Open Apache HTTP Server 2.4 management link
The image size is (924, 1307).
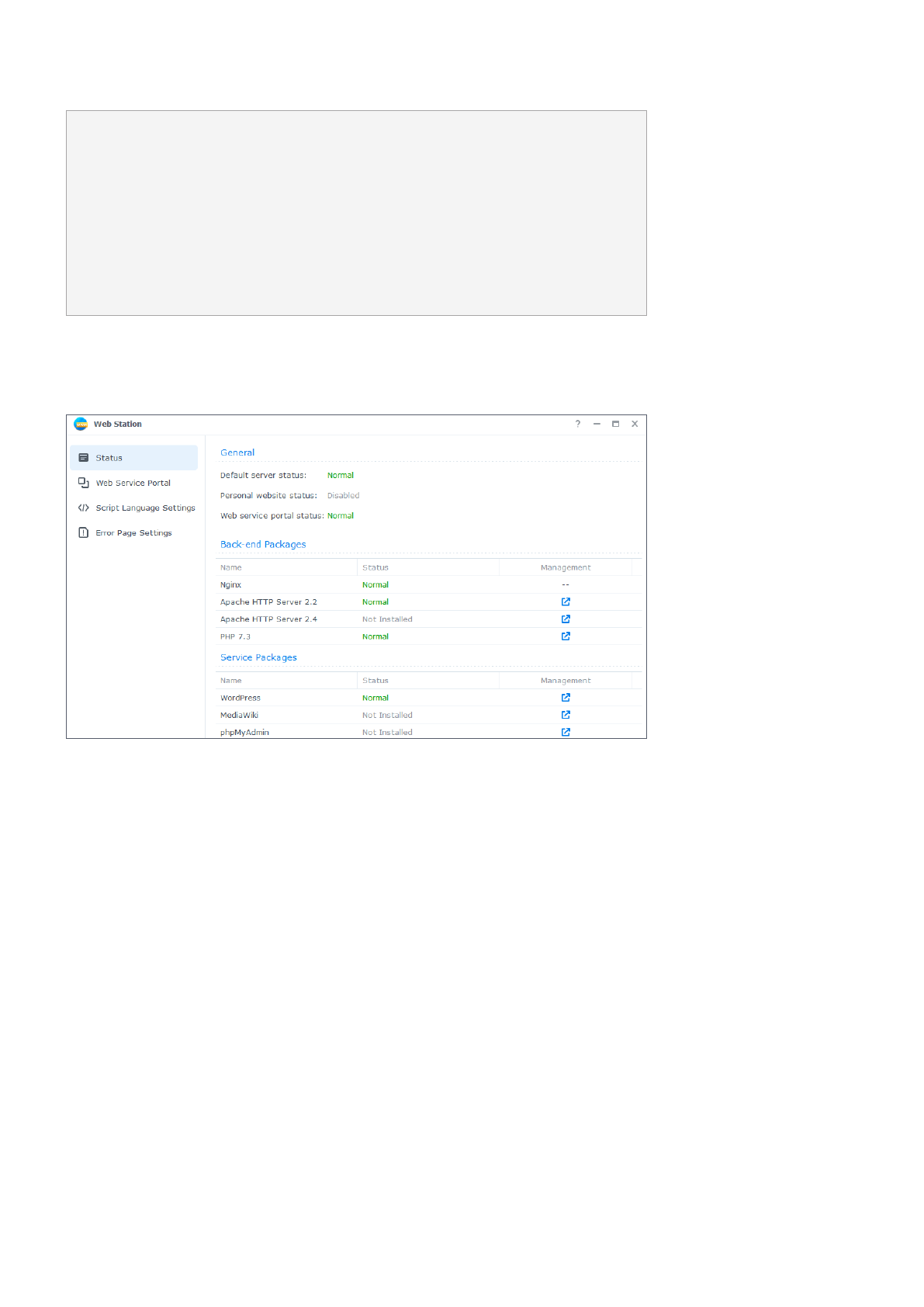[x=566, y=619]
